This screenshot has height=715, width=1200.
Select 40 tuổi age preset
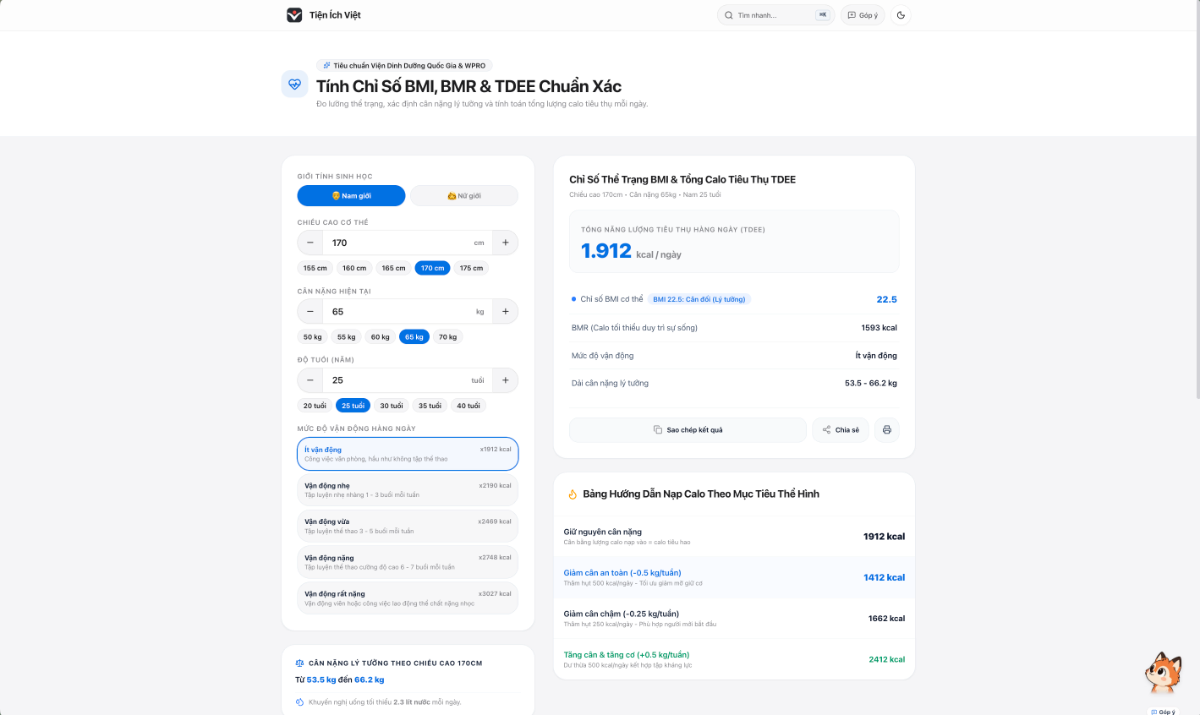[468, 405]
